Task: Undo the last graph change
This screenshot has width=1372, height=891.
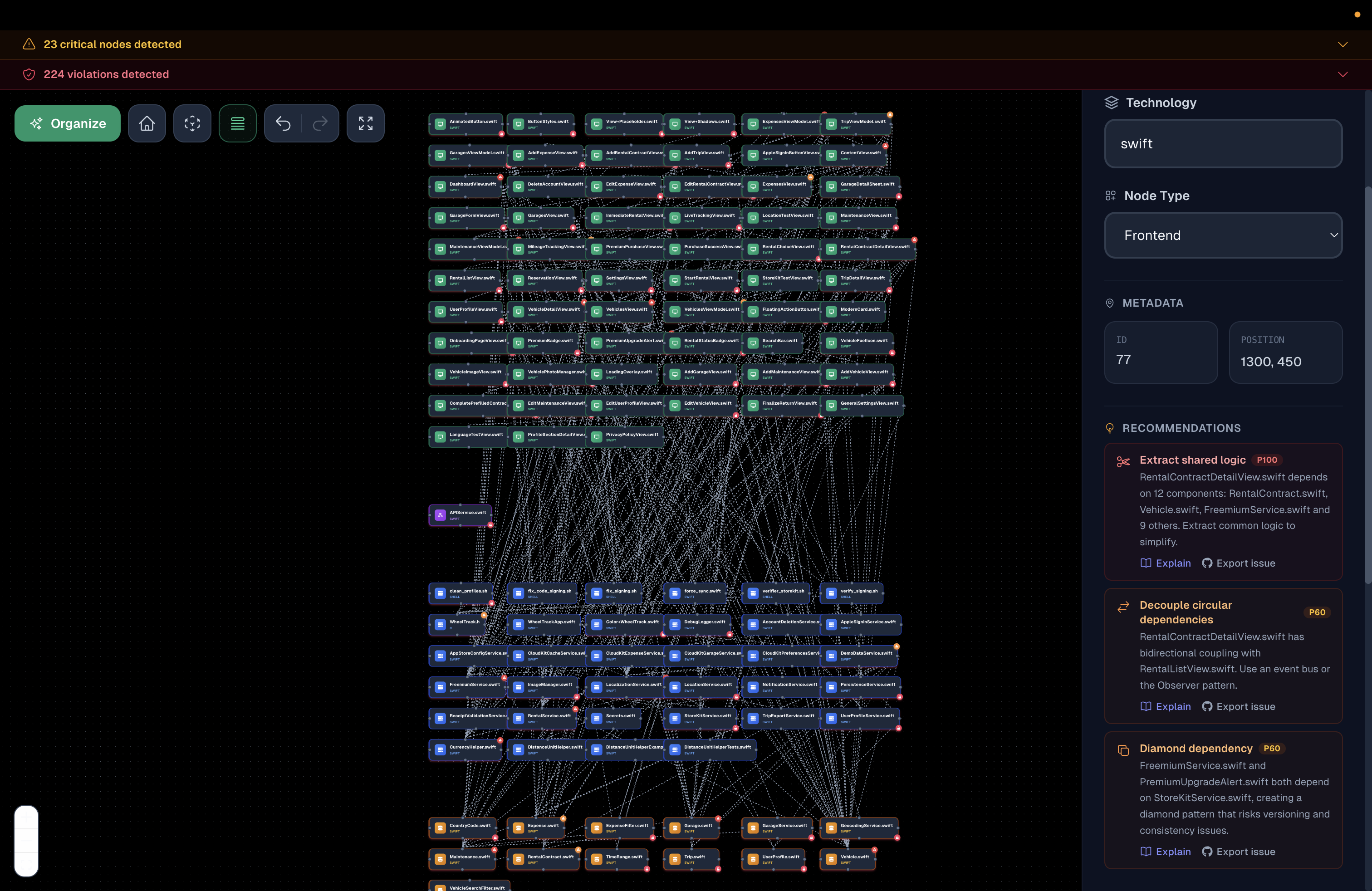Action: tap(283, 123)
